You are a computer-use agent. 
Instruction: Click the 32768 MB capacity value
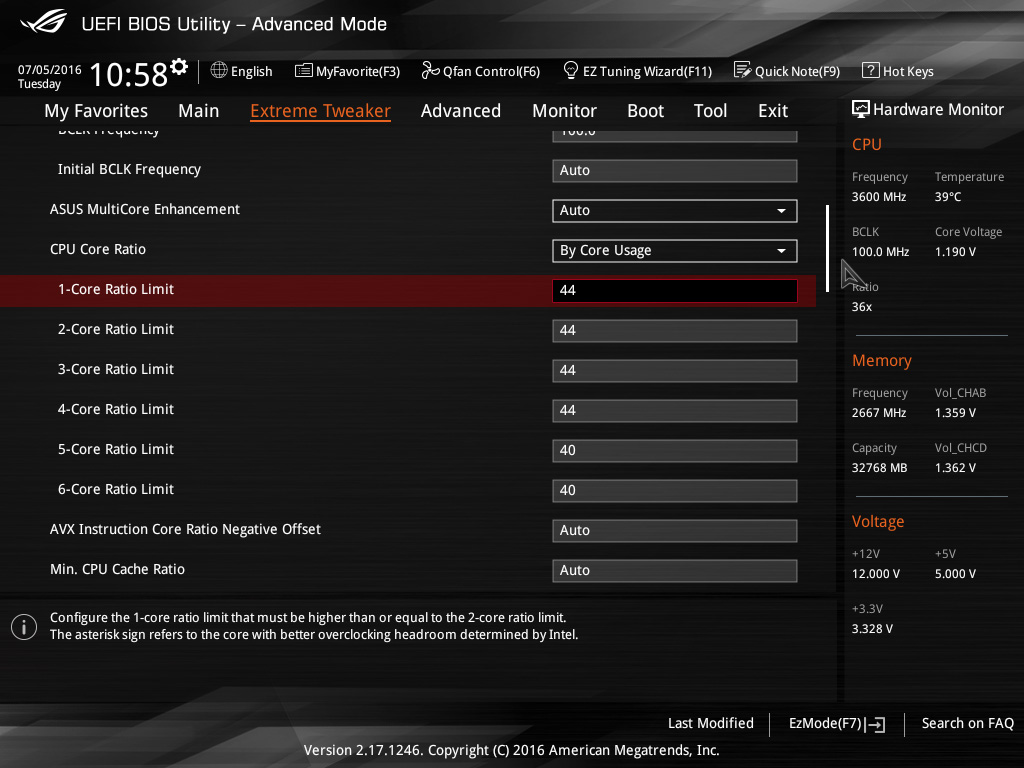pyautogui.click(x=880, y=468)
